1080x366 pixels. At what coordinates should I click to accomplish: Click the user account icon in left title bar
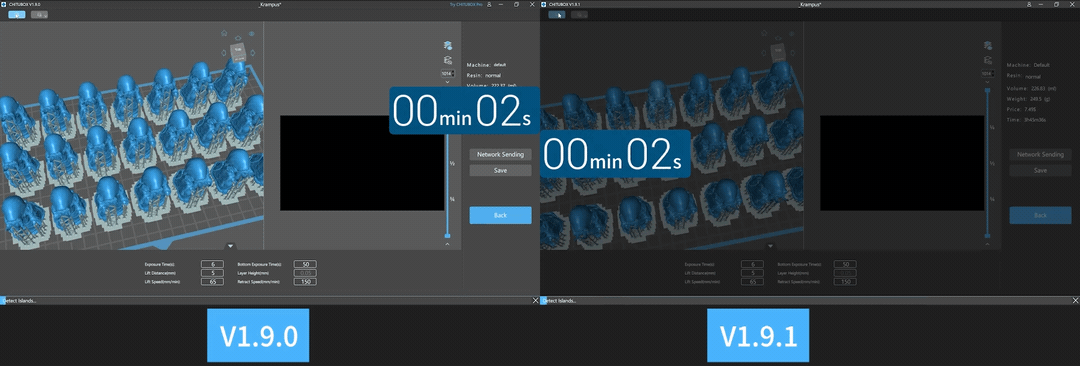pos(489,4)
